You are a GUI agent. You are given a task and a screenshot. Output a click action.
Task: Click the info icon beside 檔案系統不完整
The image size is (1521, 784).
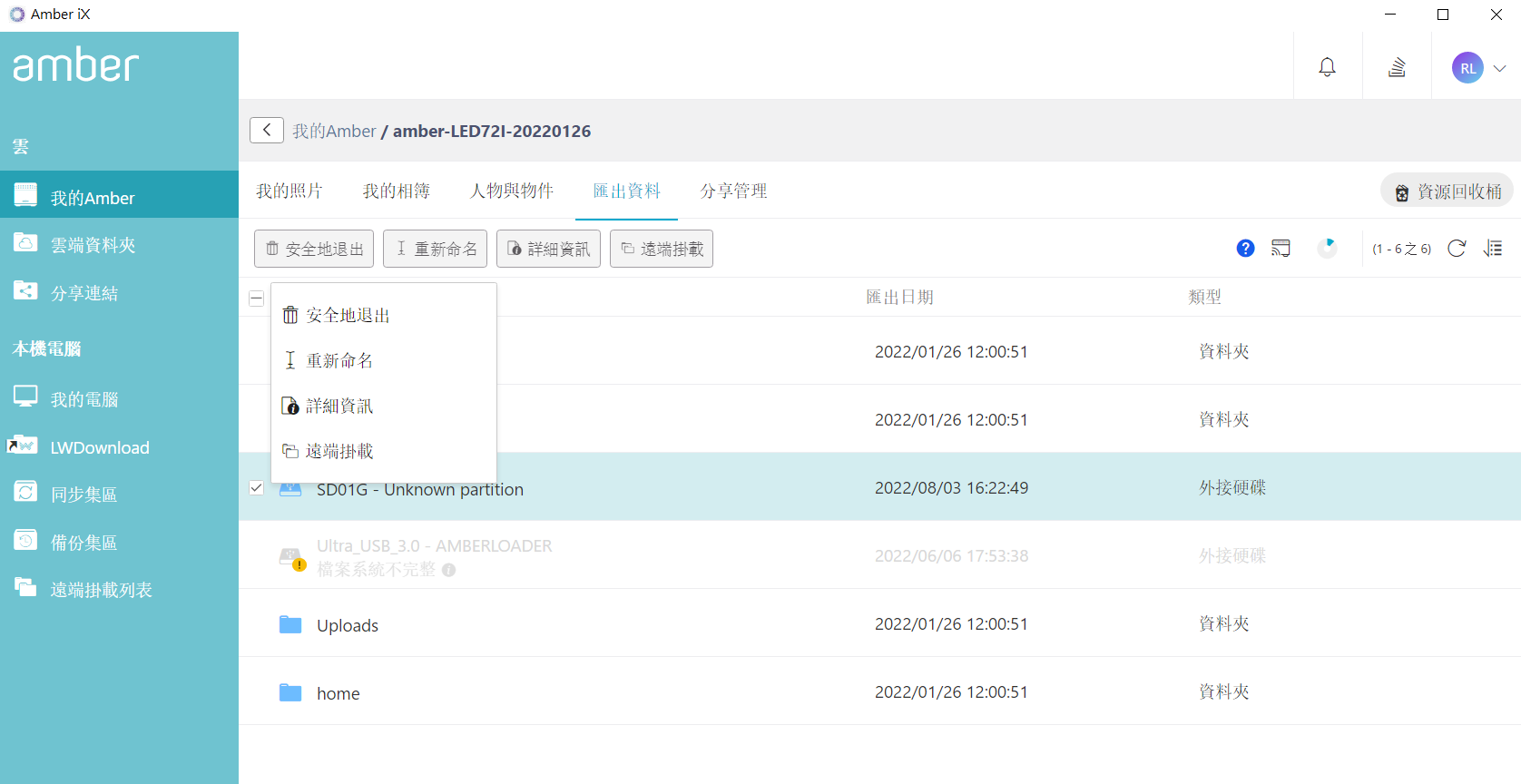[x=449, y=570]
